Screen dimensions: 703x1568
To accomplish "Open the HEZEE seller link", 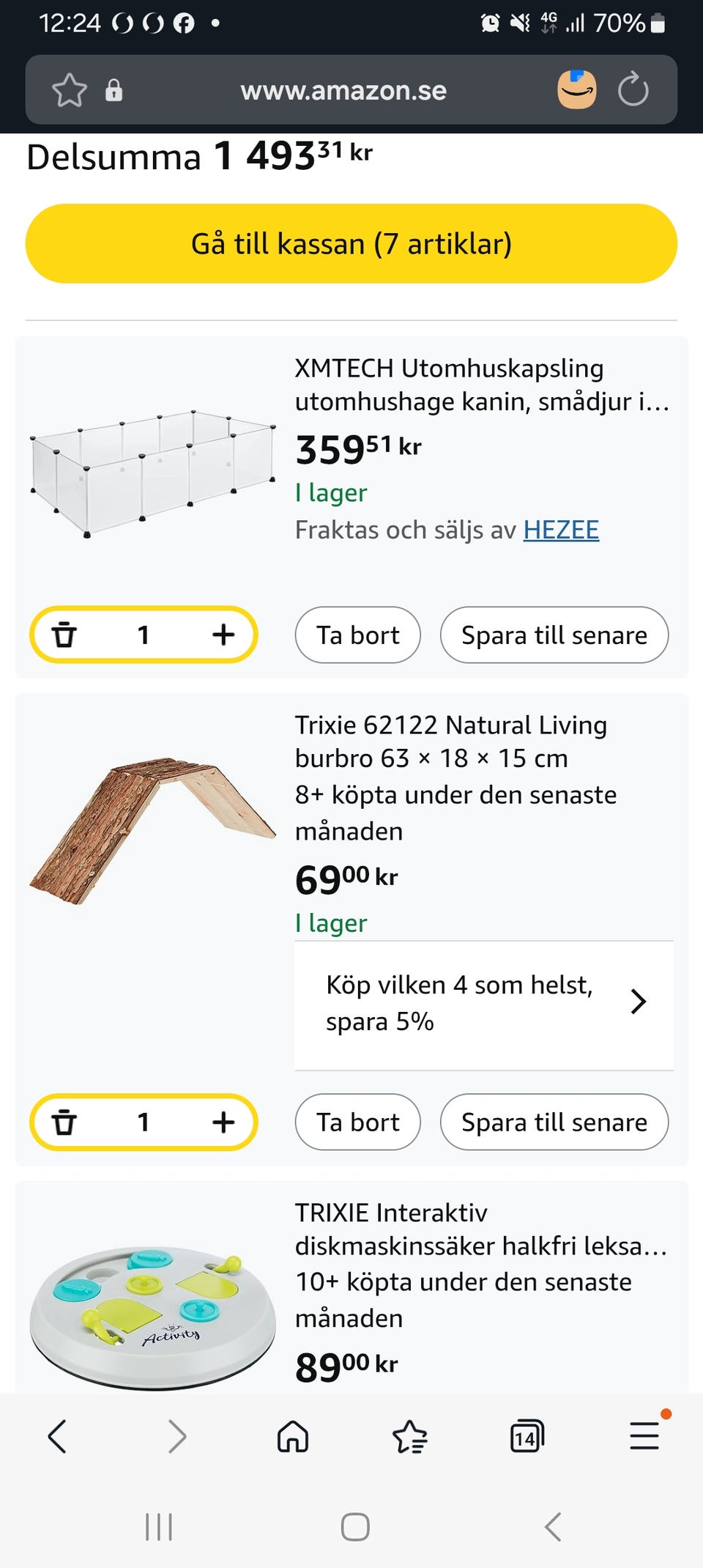I will (561, 530).
